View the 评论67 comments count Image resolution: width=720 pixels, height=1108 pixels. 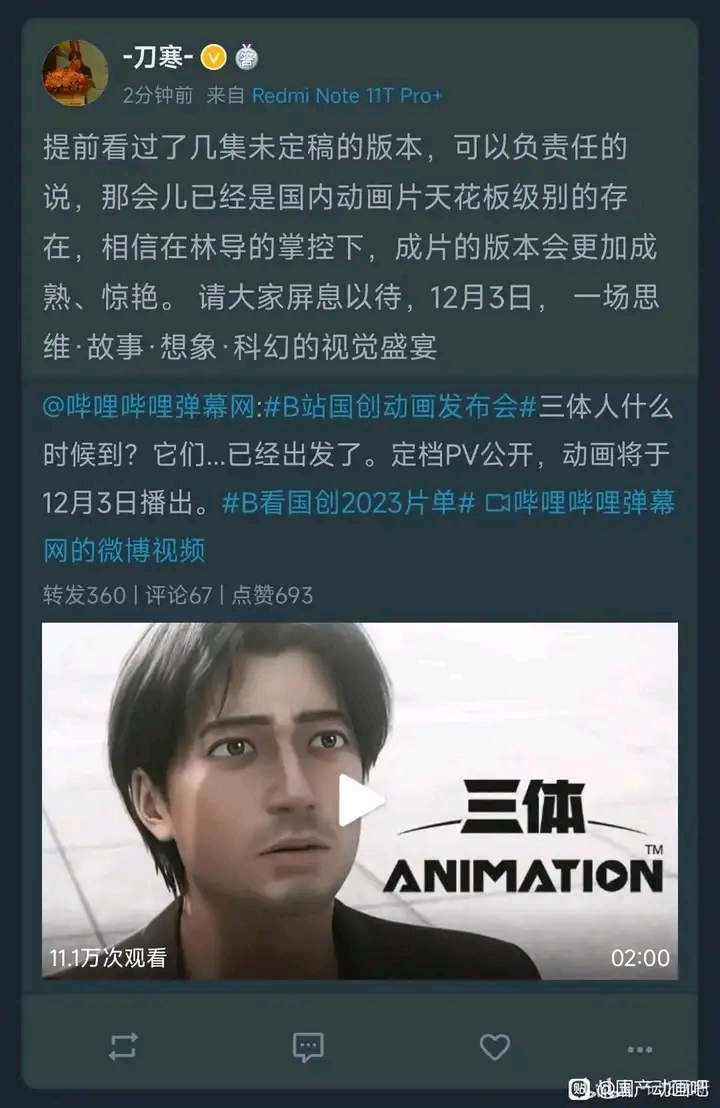(179, 595)
